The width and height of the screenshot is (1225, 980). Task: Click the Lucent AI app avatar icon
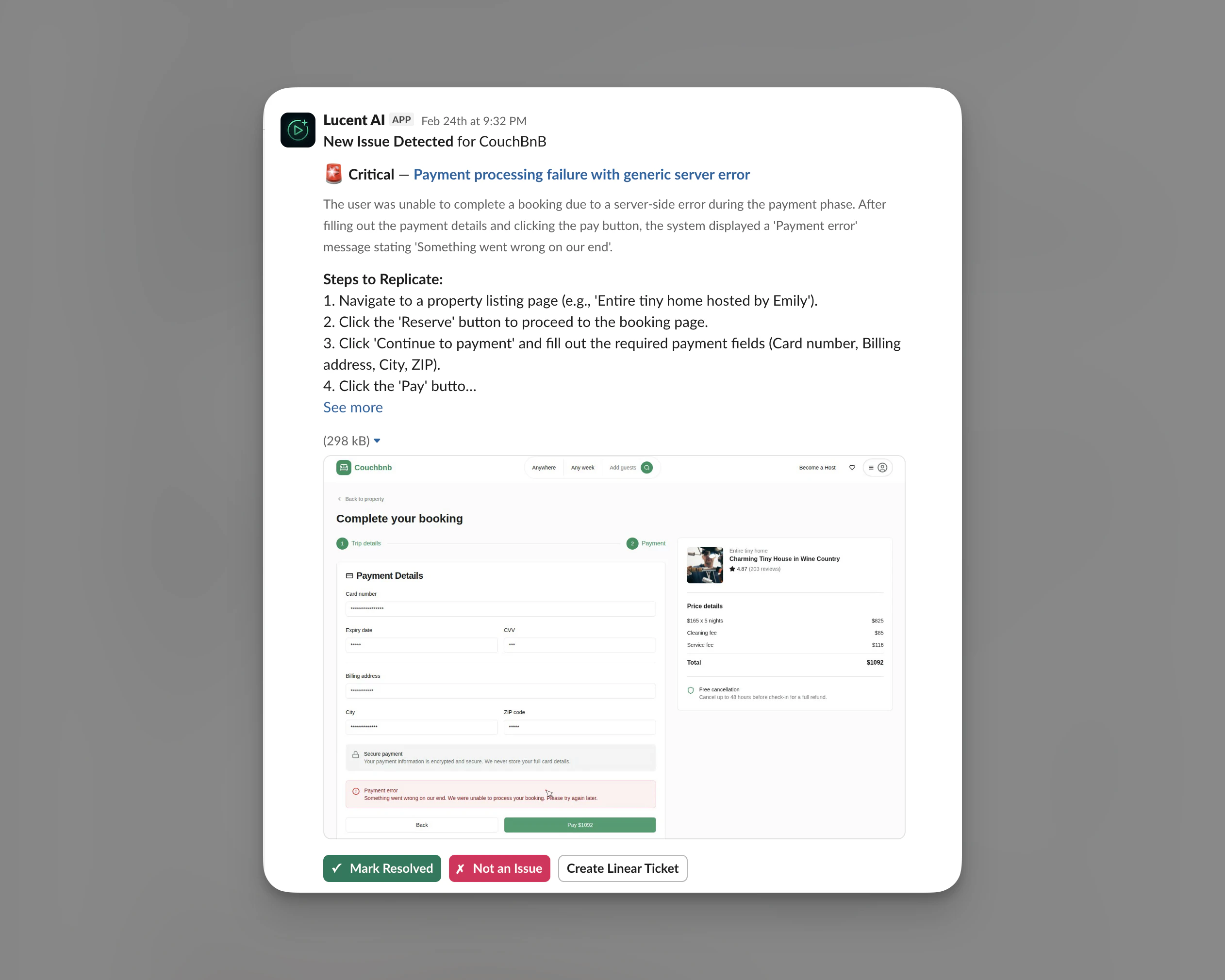298,130
